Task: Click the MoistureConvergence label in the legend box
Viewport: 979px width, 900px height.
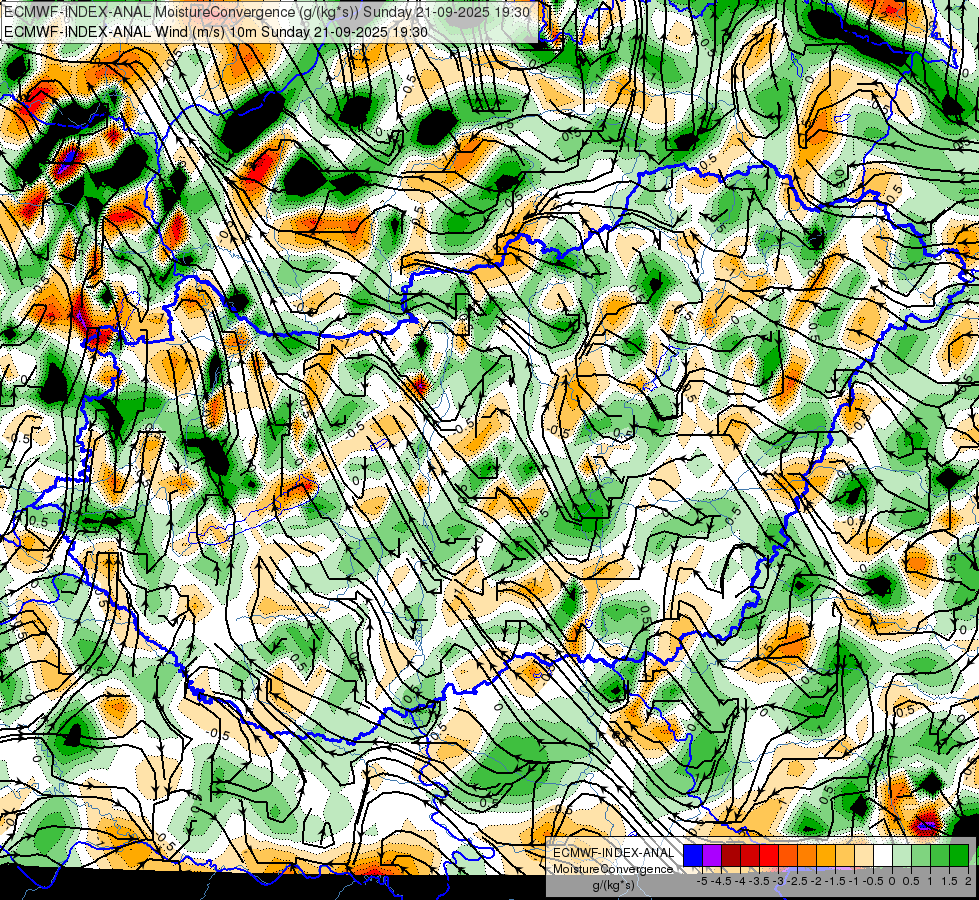Action: point(613,869)
